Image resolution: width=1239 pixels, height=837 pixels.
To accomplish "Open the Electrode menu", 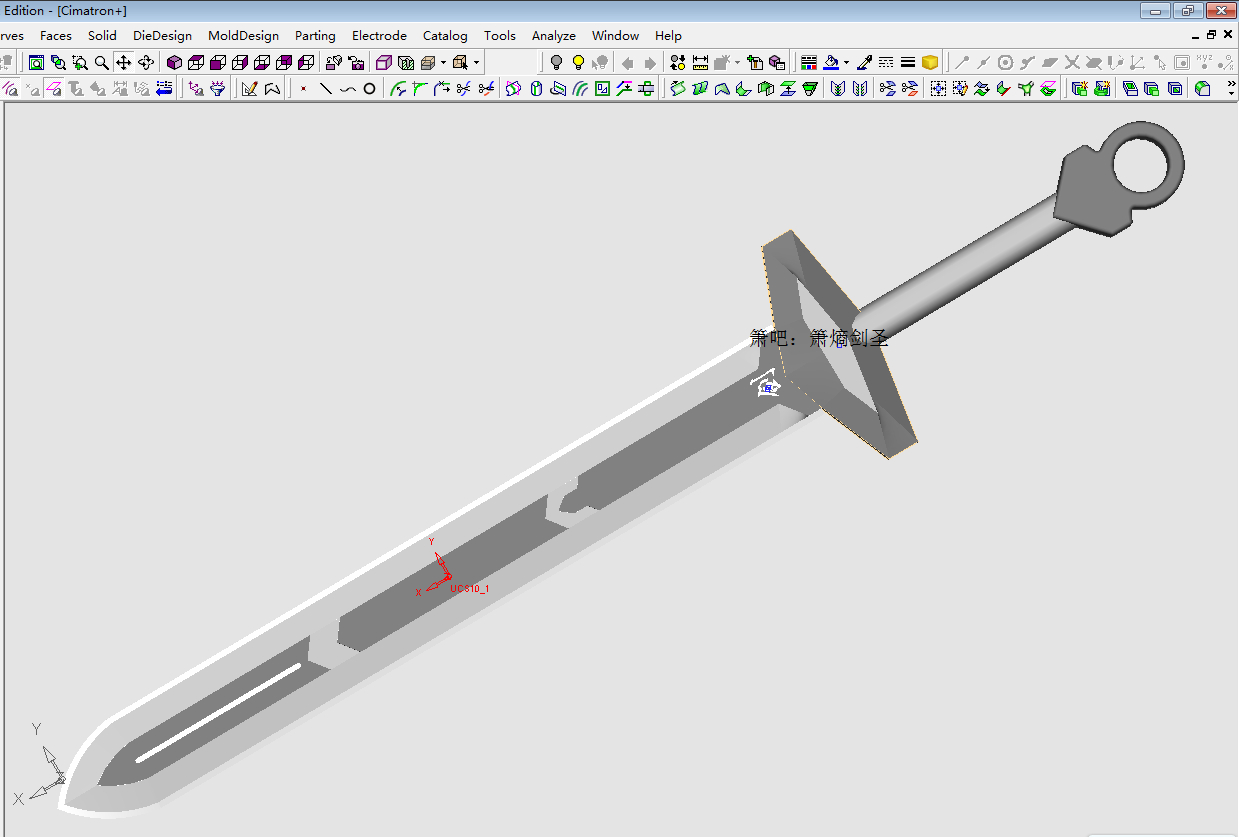I will click(x=379, y=35).
